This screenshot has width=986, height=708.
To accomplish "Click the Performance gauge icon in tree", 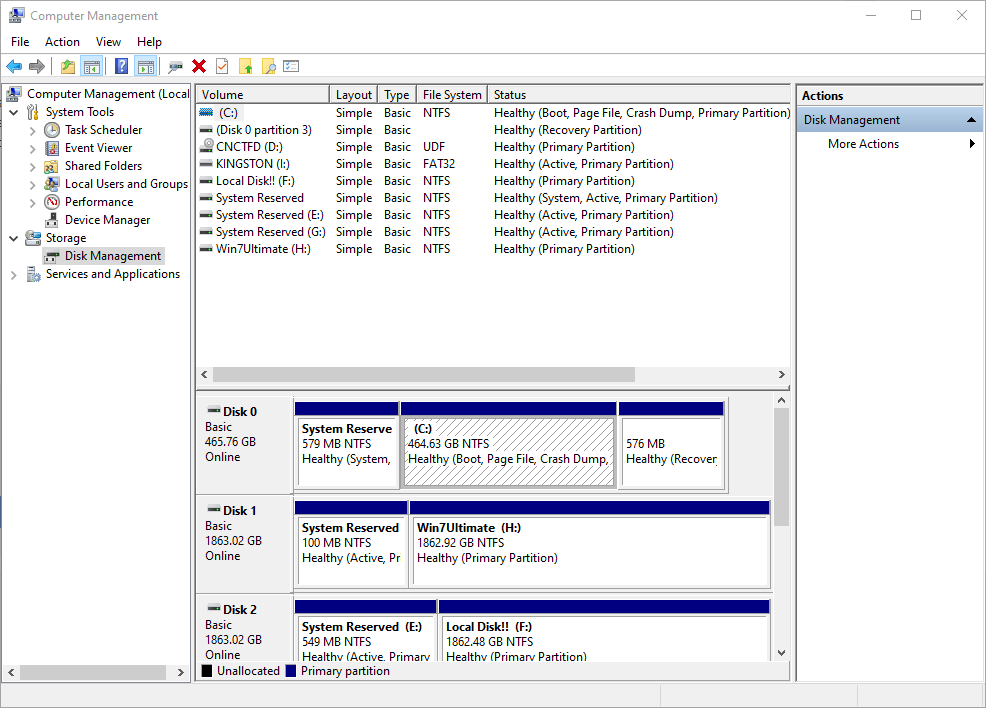I will [52, 202].
